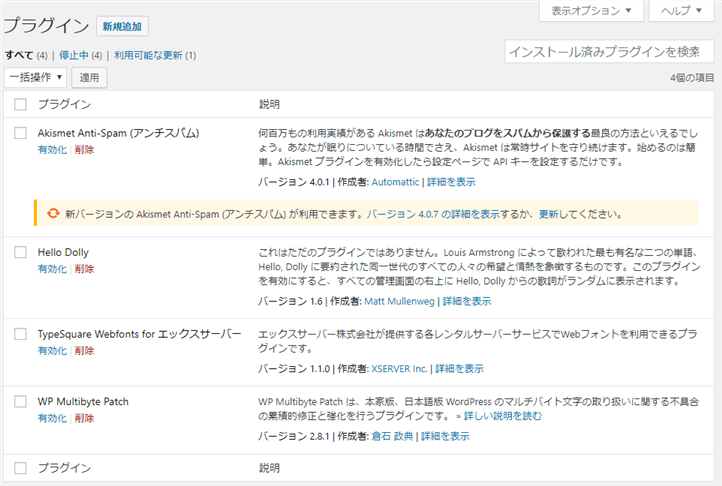Activate TypeSquare Webfonts via 有効化 link
Image resolution: width=722 pixels, height=486 pixels.
coord(52,351)
